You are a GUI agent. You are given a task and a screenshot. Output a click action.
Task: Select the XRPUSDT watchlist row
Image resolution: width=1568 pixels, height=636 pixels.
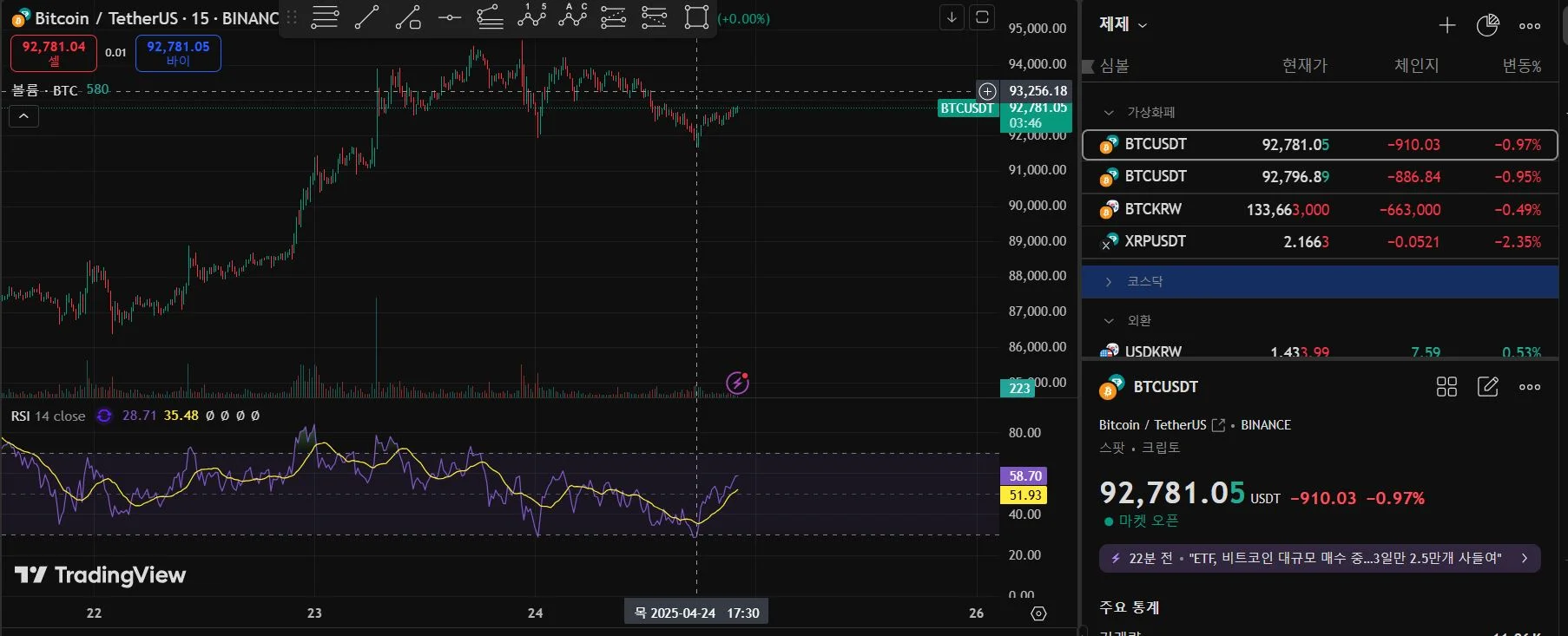pyautogui.click(x=1320, y=241)
